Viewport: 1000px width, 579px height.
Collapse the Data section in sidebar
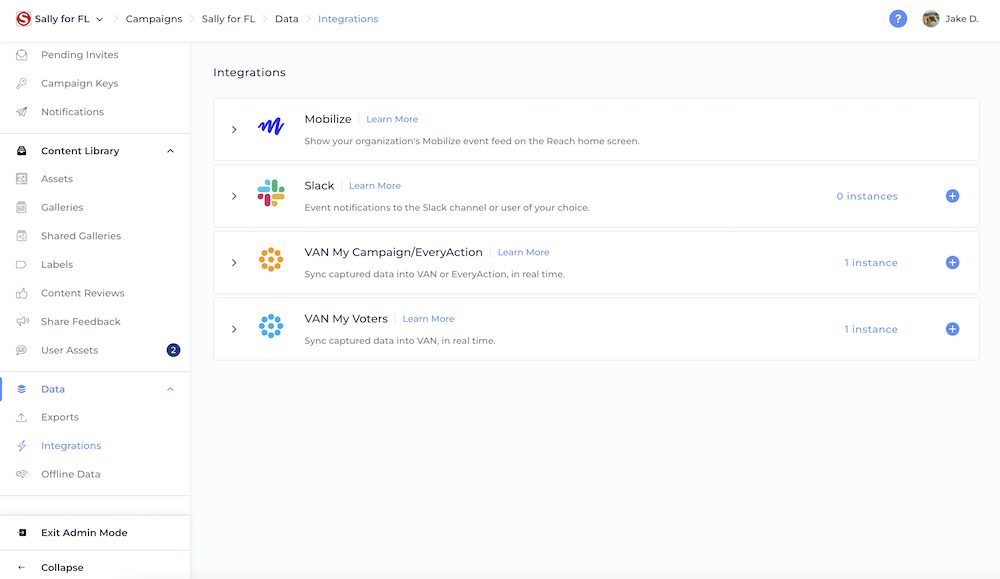pyautogui.click(x=170, y=389)
